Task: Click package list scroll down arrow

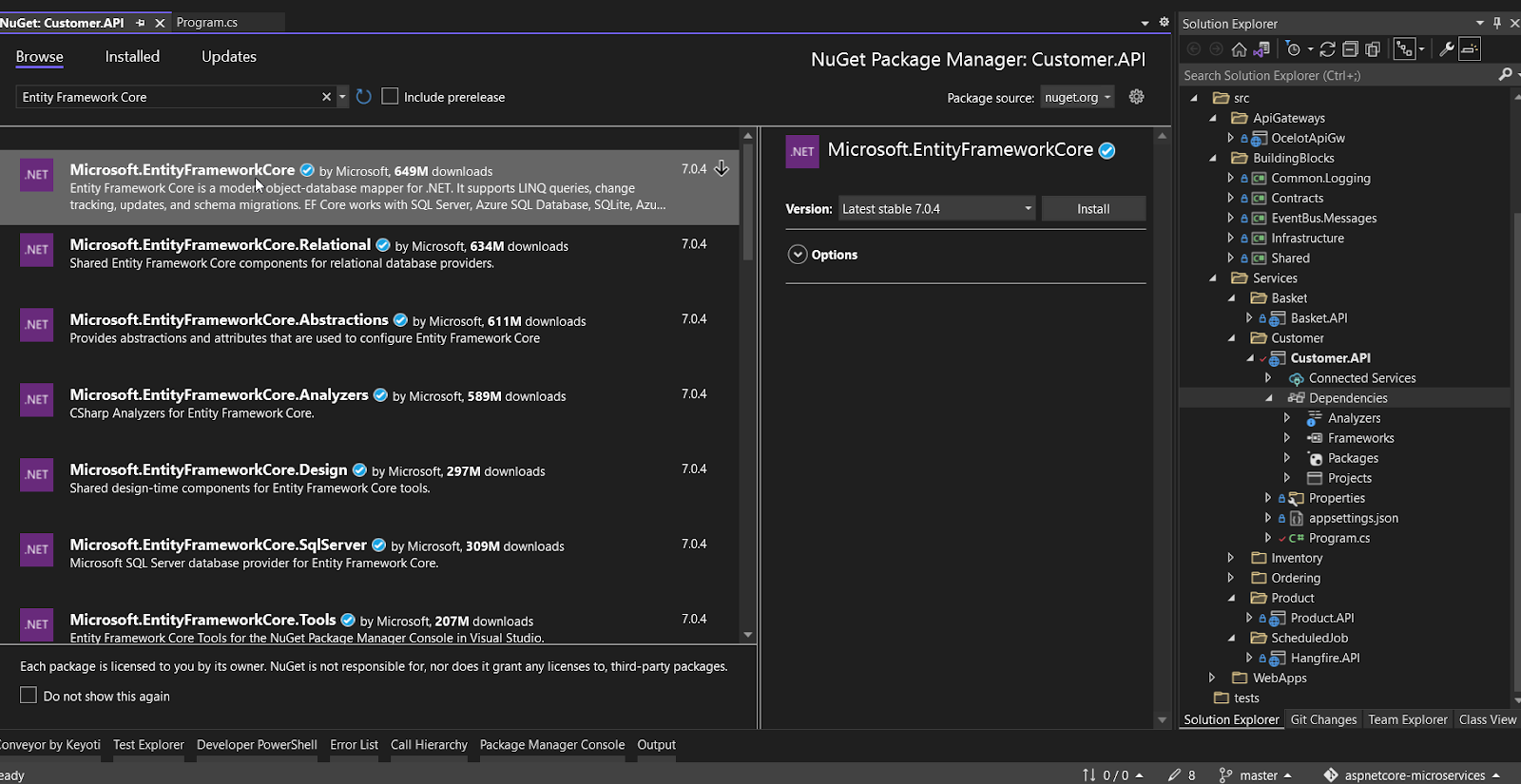Action: point(748,635)
